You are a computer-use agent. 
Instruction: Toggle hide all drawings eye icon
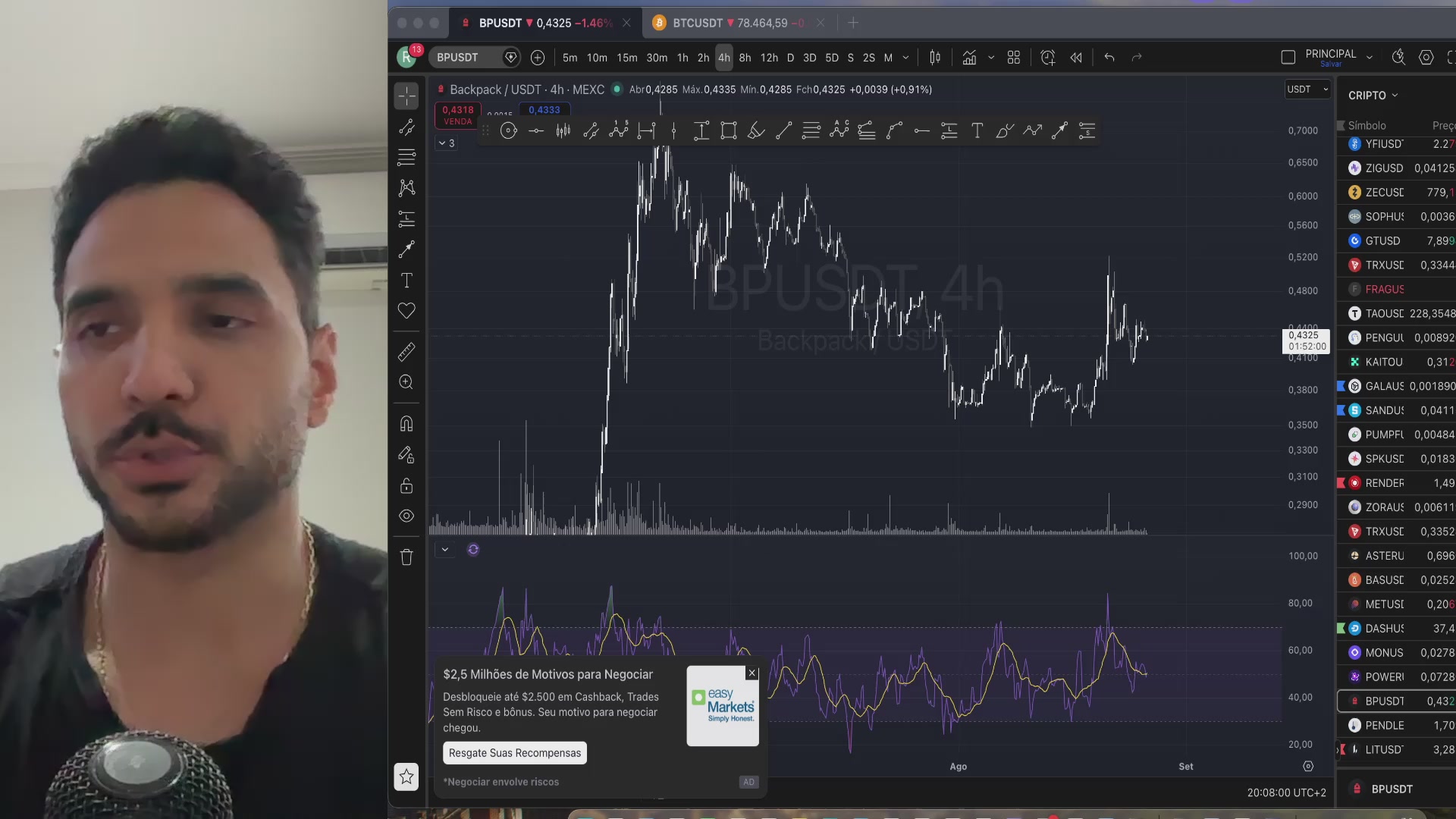click(x=406, y=516)
